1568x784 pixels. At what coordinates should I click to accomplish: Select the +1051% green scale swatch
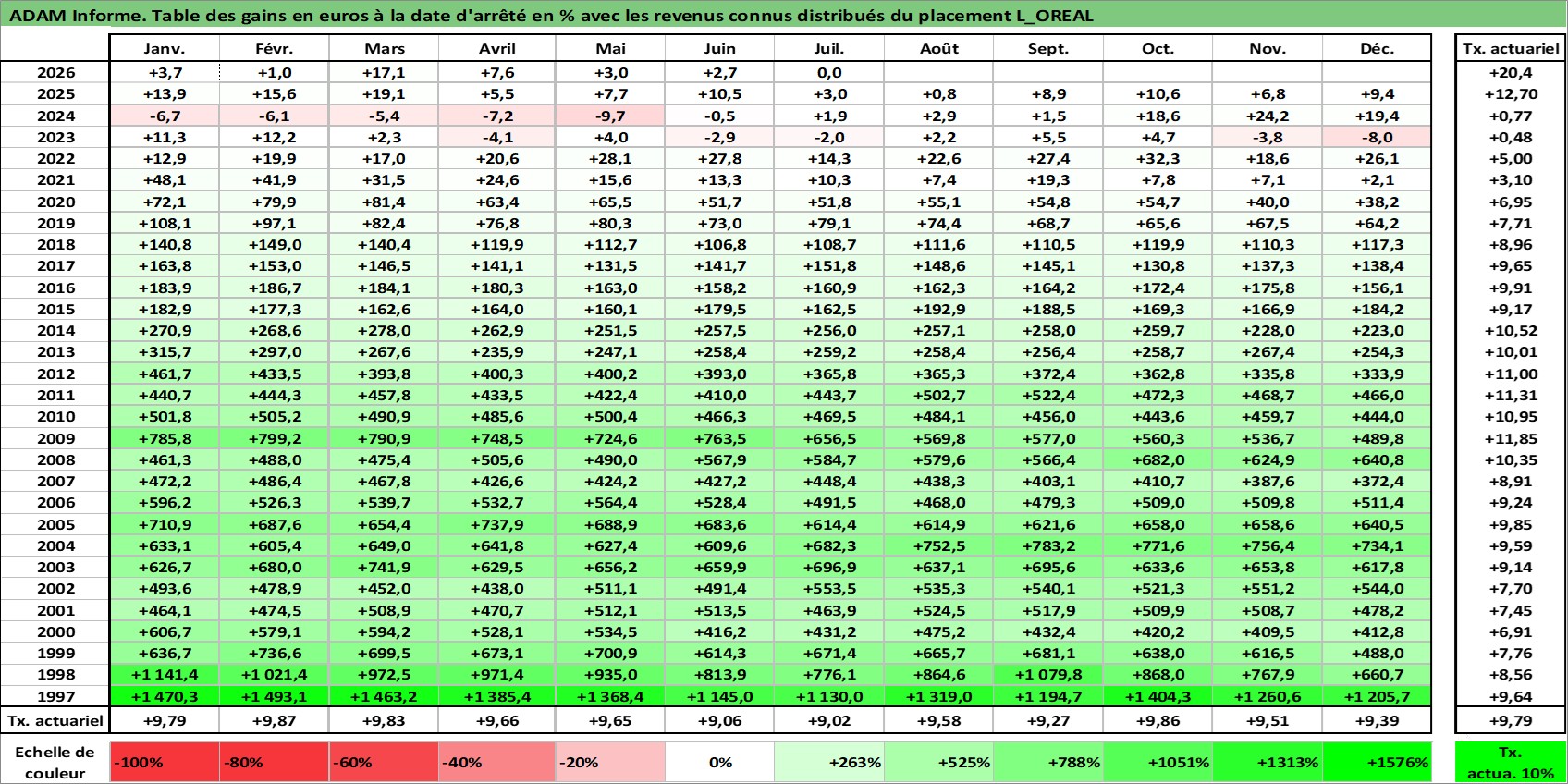1158,762
